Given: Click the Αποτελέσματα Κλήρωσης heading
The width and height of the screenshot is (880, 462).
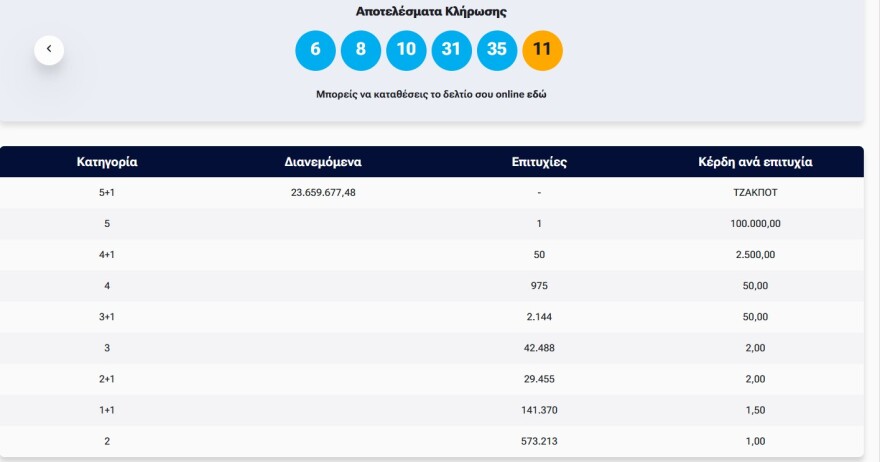Looking at the screenshot, I should [x=431, y=12].
